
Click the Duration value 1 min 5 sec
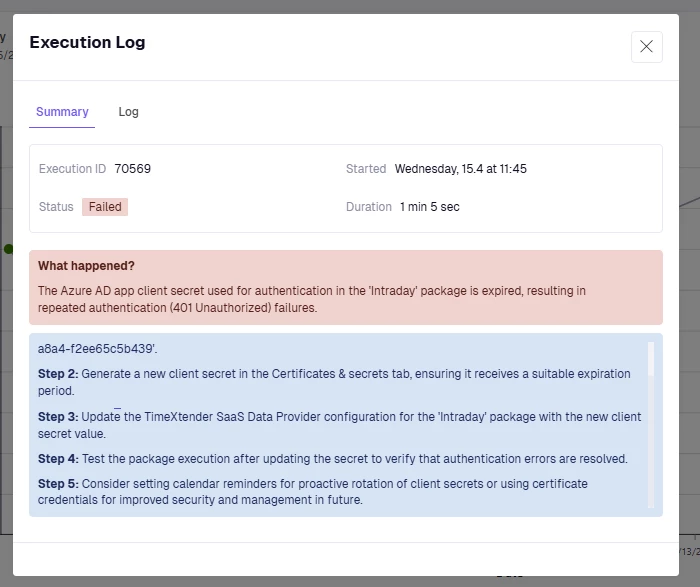coord(429,207)
